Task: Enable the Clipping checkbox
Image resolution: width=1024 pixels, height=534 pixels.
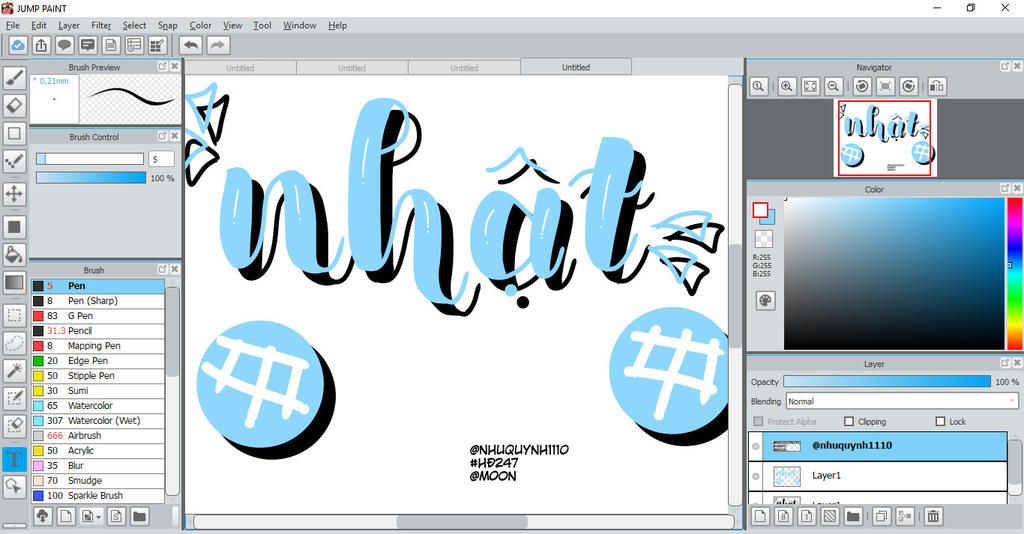Action: coord(849,422)
